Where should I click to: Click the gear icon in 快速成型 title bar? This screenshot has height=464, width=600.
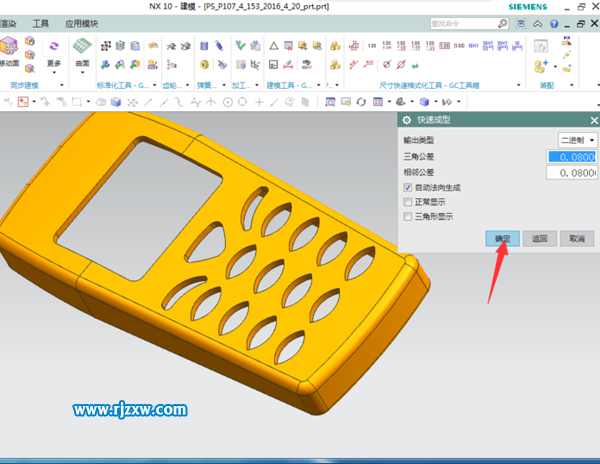[x=406, y=120]
